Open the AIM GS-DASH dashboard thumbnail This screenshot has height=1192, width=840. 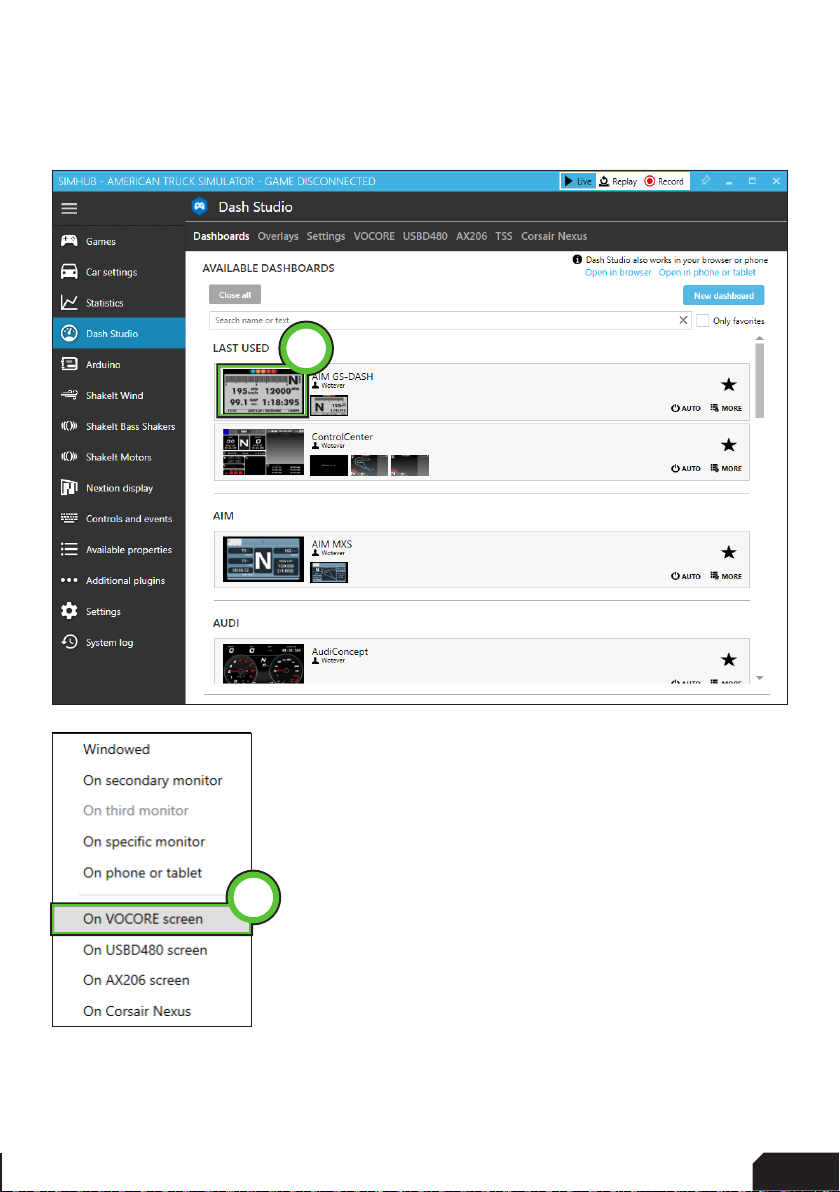[262, 392]
